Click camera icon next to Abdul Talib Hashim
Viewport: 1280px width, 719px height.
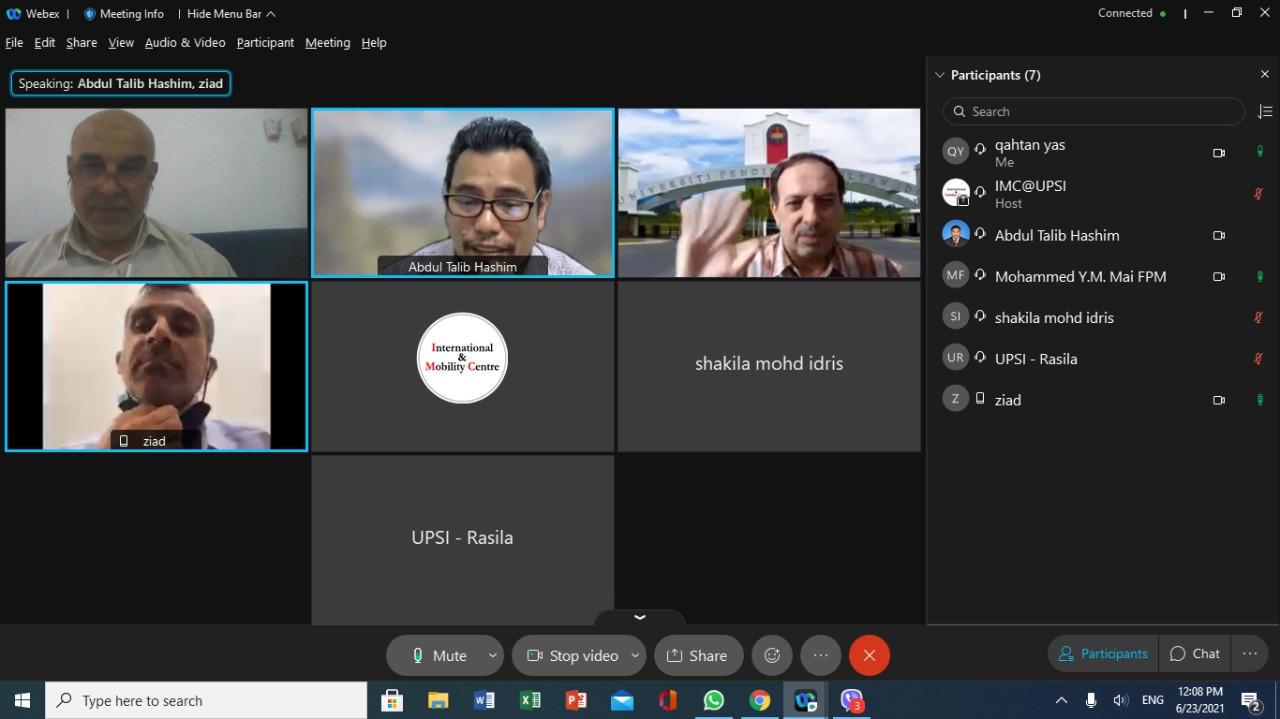pos(1218,236)
